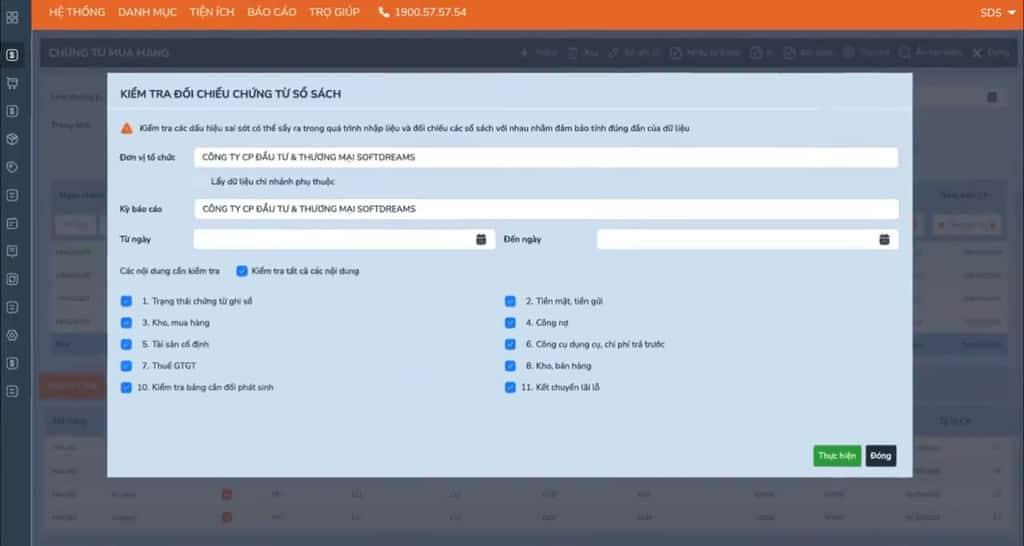1024x546 pixels.
Task: Open calendar picker for Đến ngày
Action: (x=884, y=239)
